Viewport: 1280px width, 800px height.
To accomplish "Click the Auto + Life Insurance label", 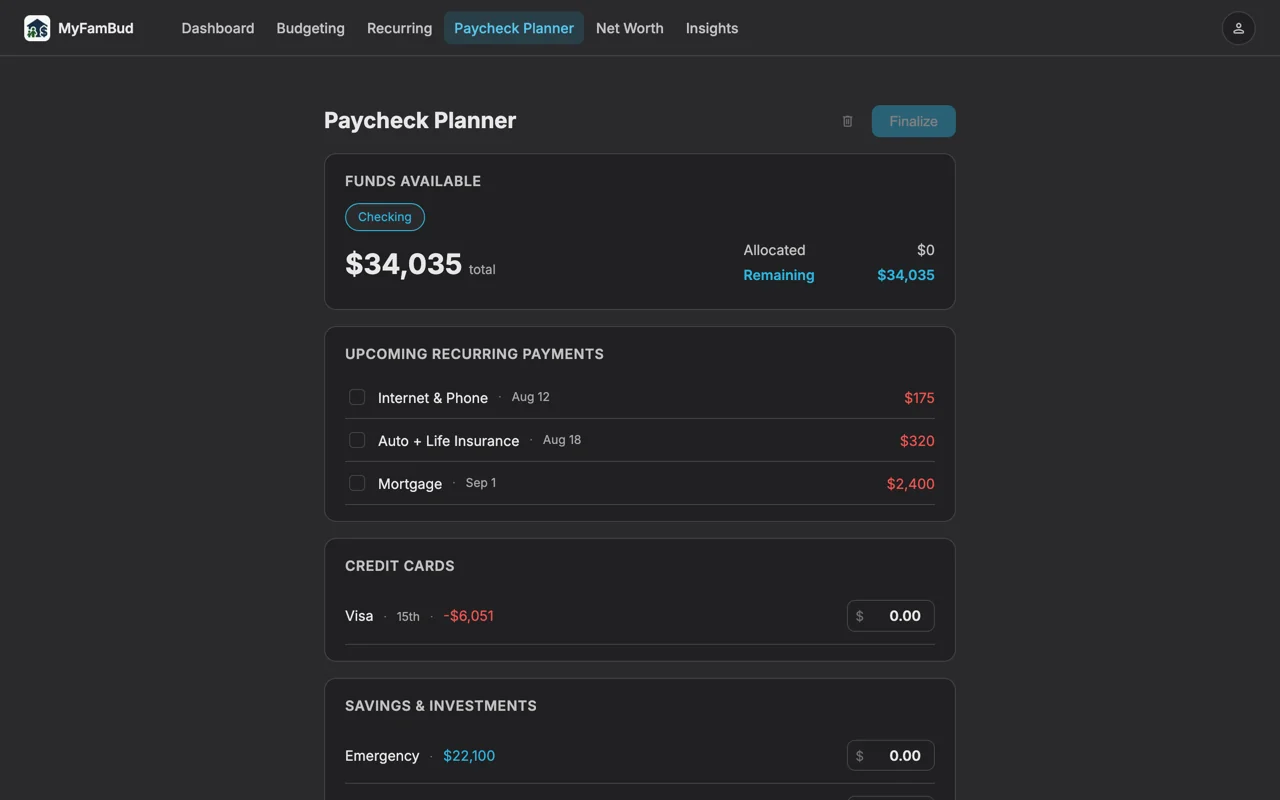I will (448, 441).
